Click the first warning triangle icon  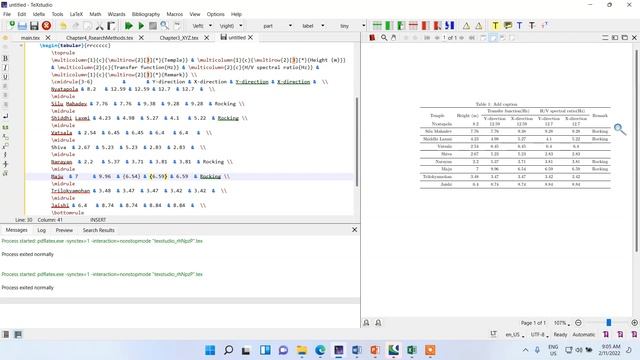pos(466,26)
